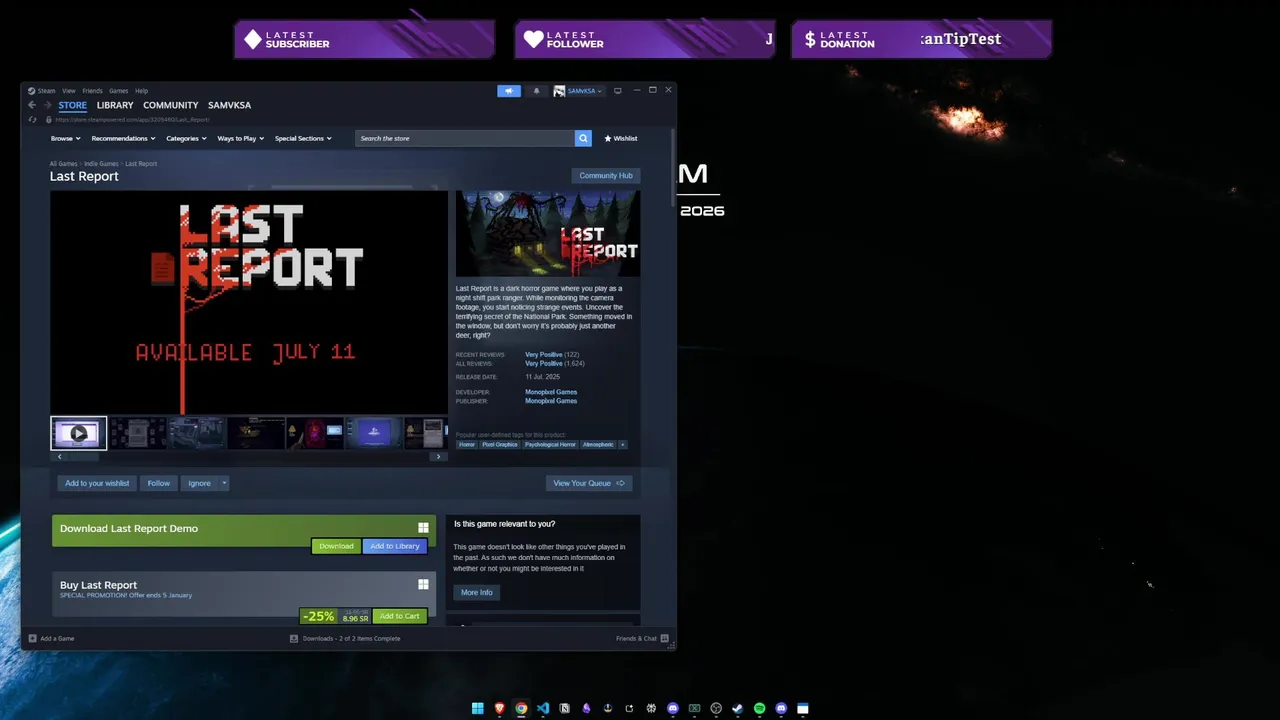Click Windows Start button on taskbar
Screen dimensions: 1280x720
tap(478, 708)
